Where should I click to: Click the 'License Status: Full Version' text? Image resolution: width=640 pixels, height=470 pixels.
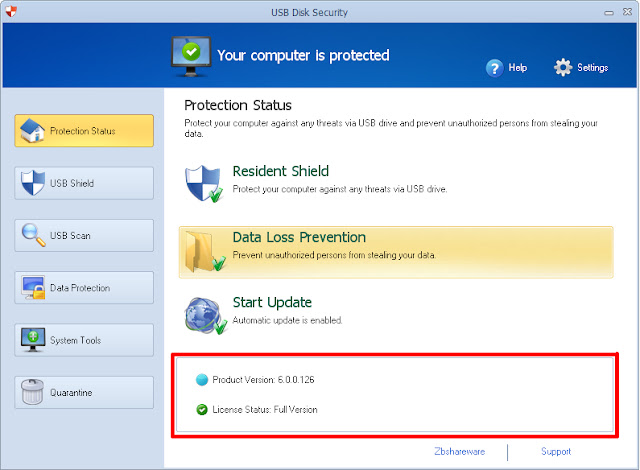click(264, 410)
